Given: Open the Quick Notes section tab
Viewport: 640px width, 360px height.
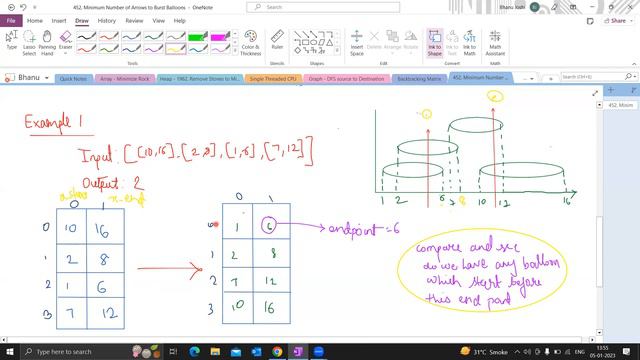Looking at the screenshot, I should click(x=73, y=79).
